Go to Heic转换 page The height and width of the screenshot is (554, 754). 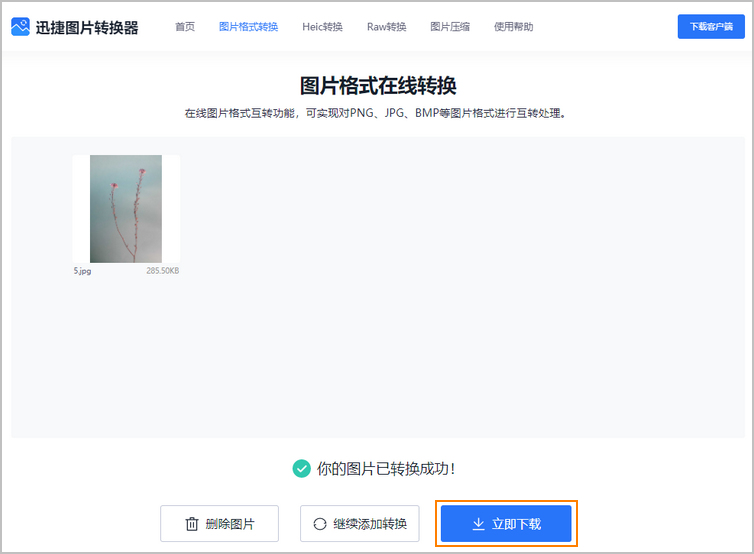322,27
